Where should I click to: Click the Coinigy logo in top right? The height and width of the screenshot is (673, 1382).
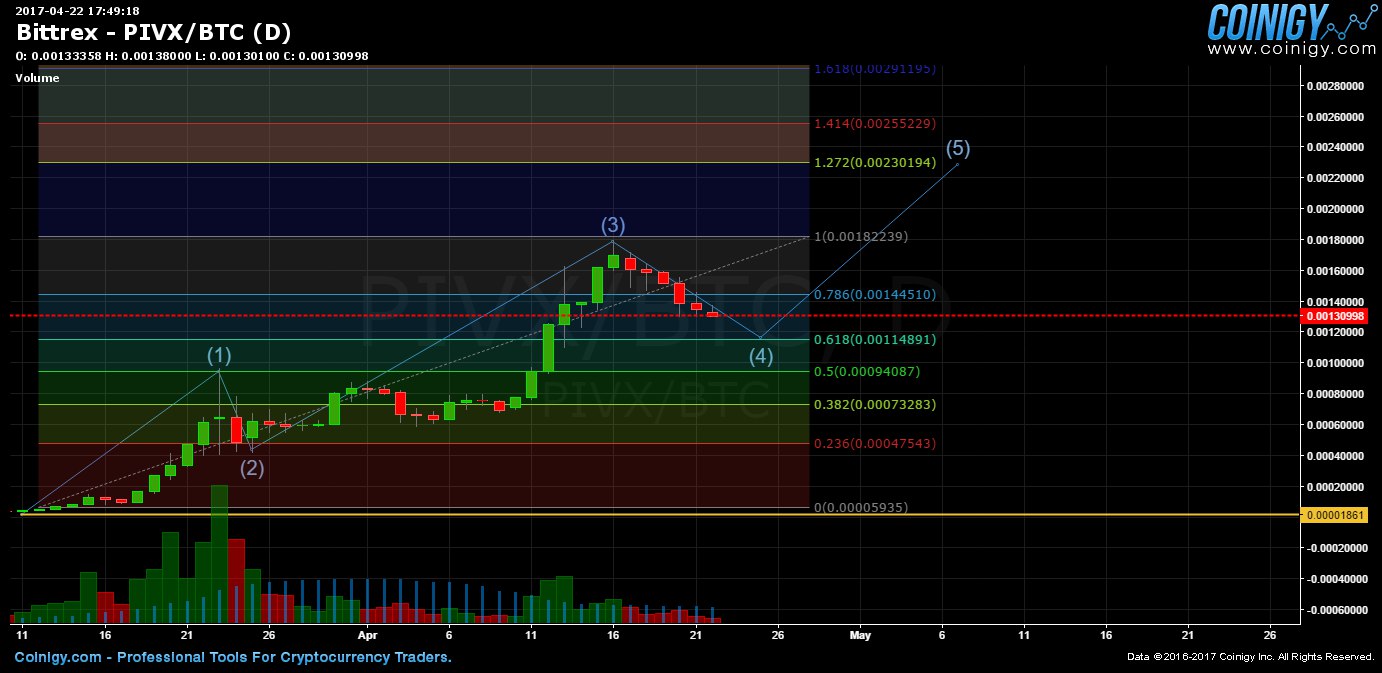click(1290, 21)
